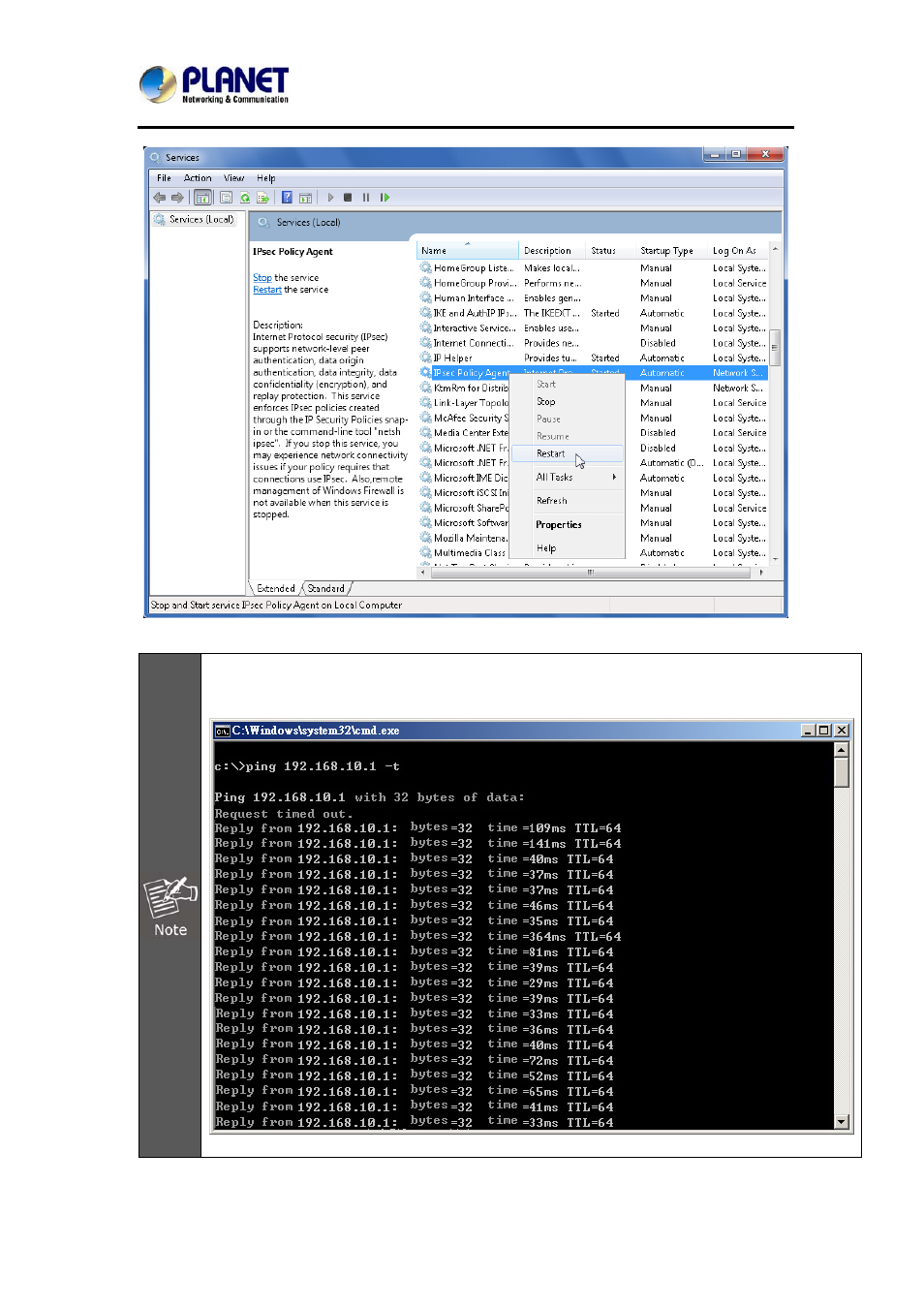Click the gear icon beside HomeGroup Listener
924x1308 pixels.
tap(425, 268)
